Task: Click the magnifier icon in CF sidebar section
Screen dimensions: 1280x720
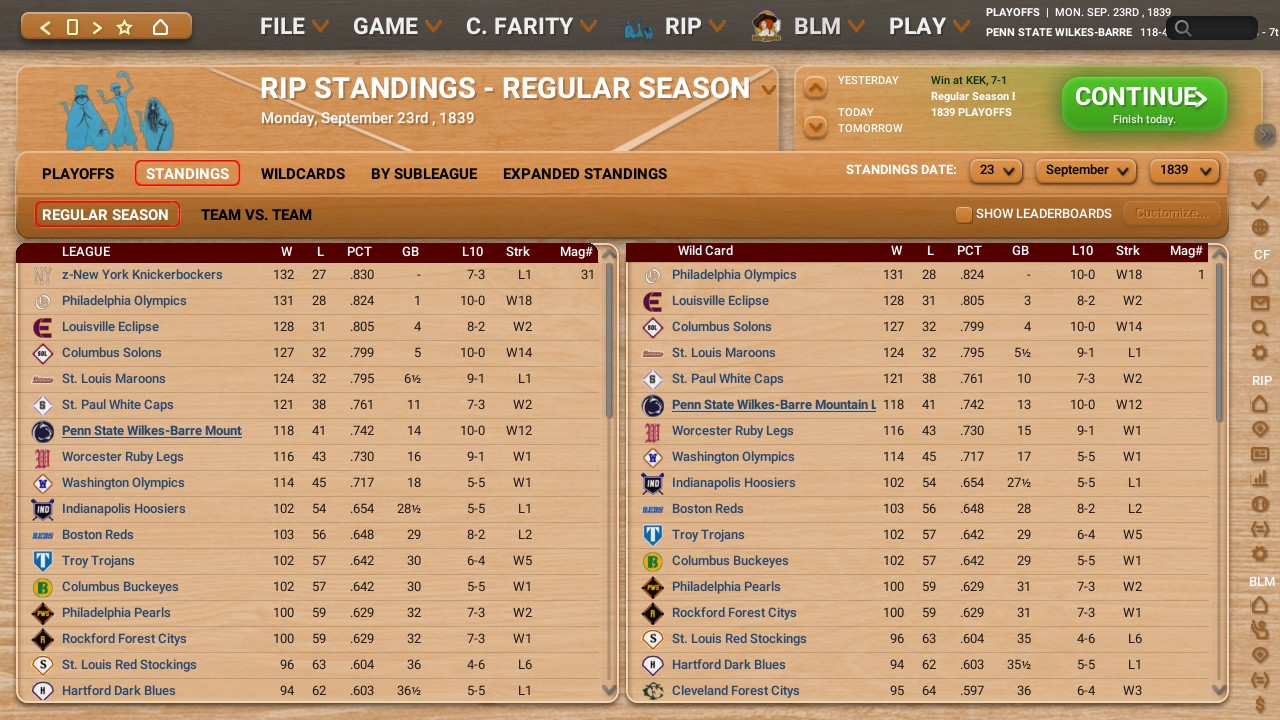Action: [1260, 328]
